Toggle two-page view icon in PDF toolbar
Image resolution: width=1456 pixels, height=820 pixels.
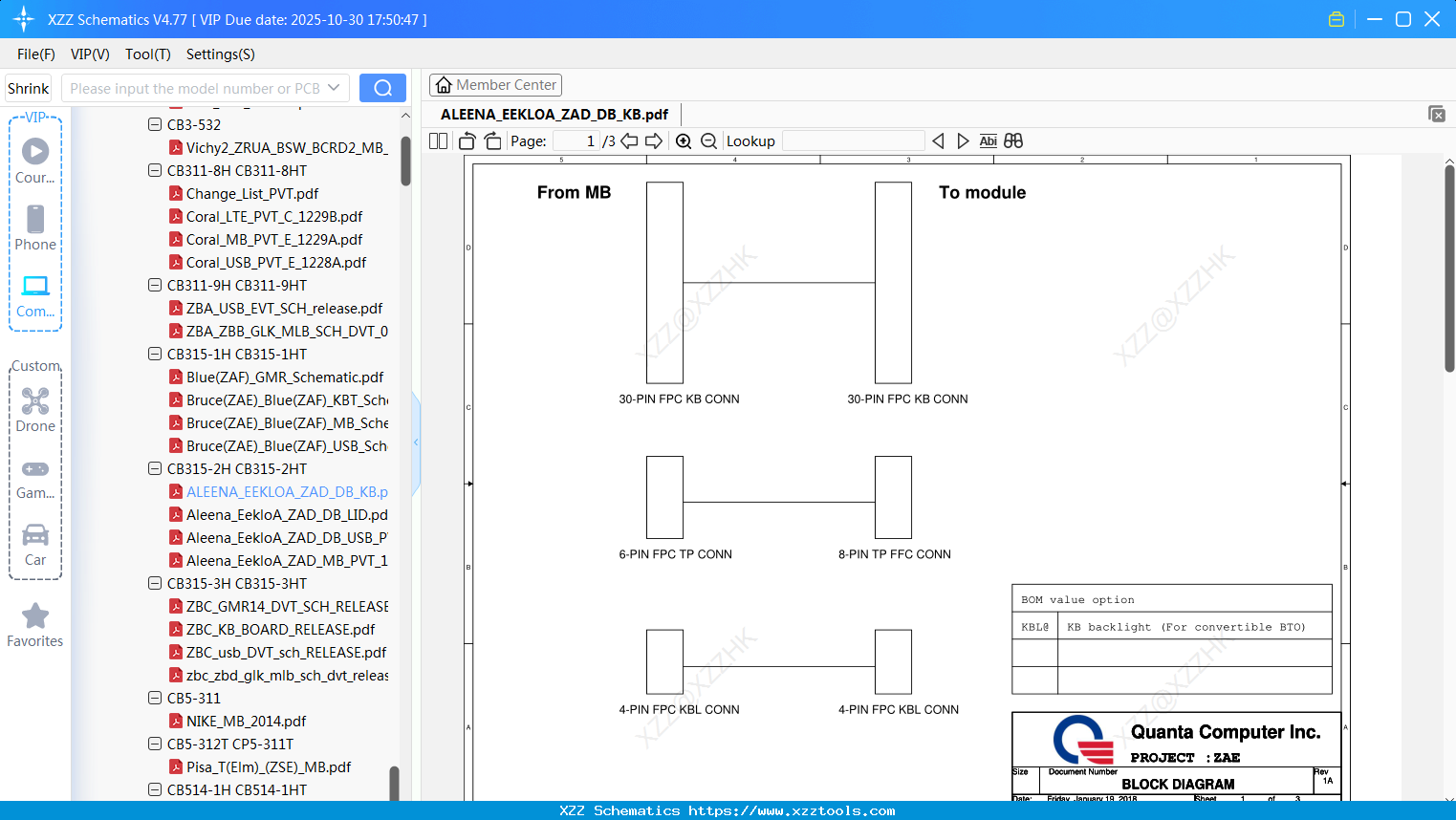coord(439,140)
